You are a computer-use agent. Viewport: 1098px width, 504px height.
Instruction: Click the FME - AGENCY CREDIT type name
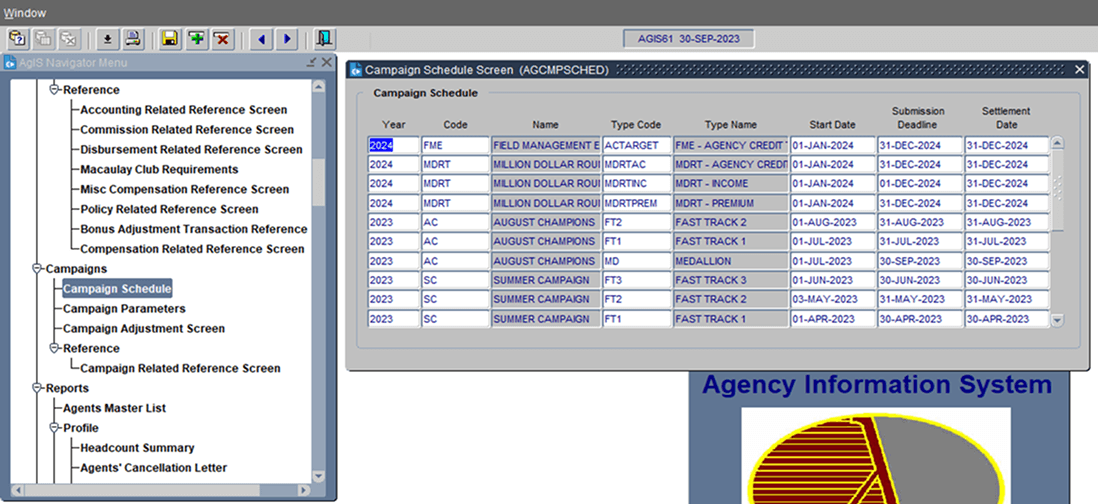[731, 146]
